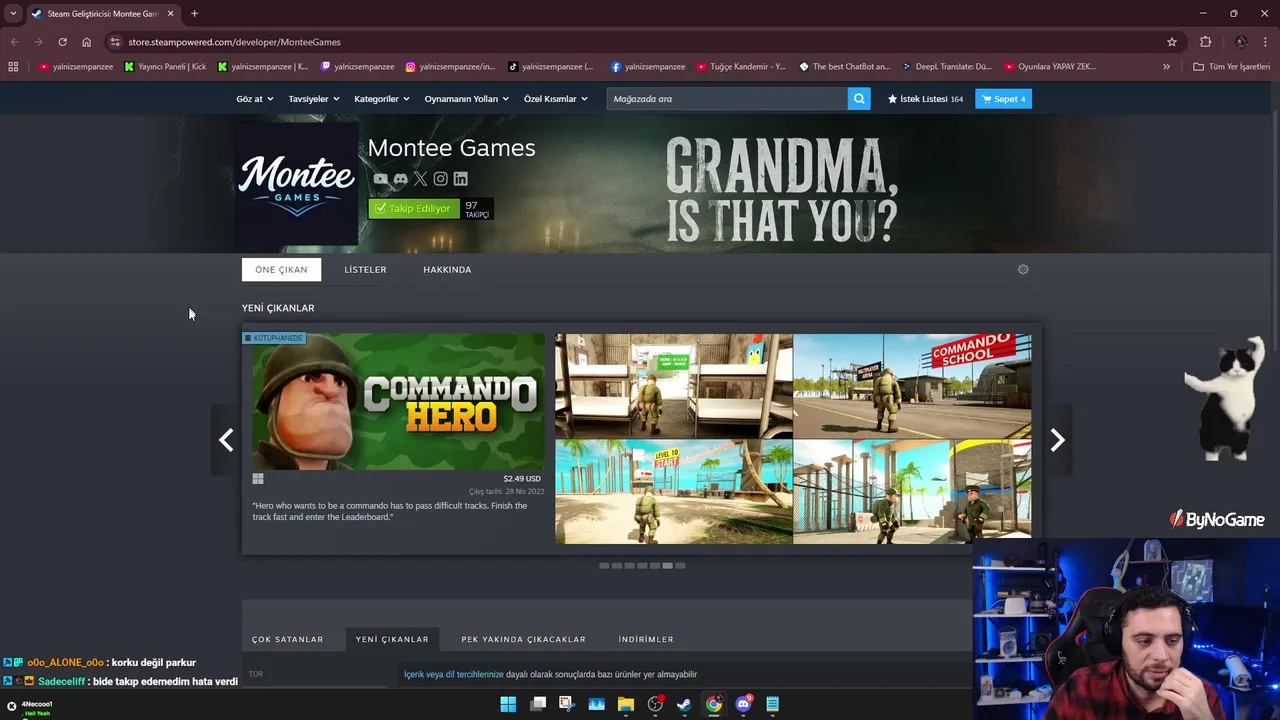Open the Oyunlara YAPAY ZEK... bookmark
This screenshot has height=720, width=1280.
[x=1050, y=67]
